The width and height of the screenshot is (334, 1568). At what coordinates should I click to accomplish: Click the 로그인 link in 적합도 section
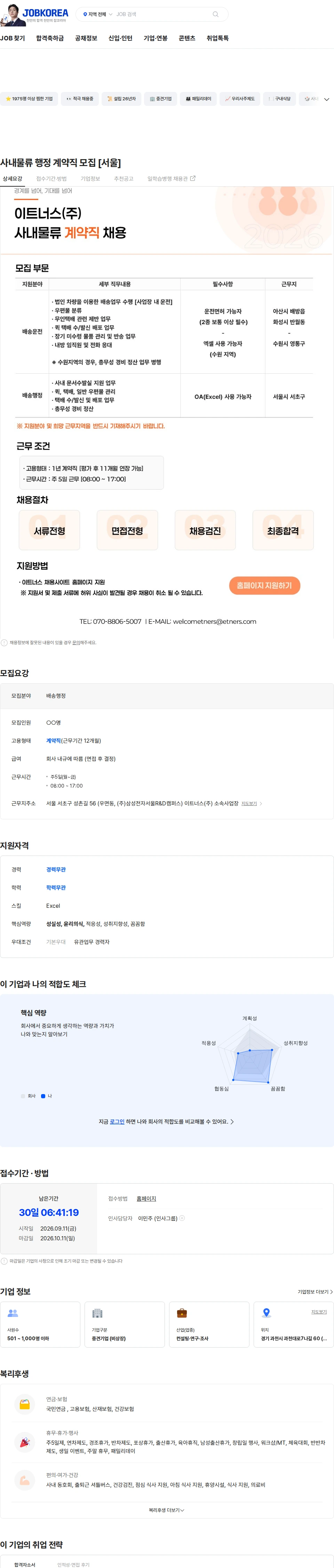[117, 1121]
